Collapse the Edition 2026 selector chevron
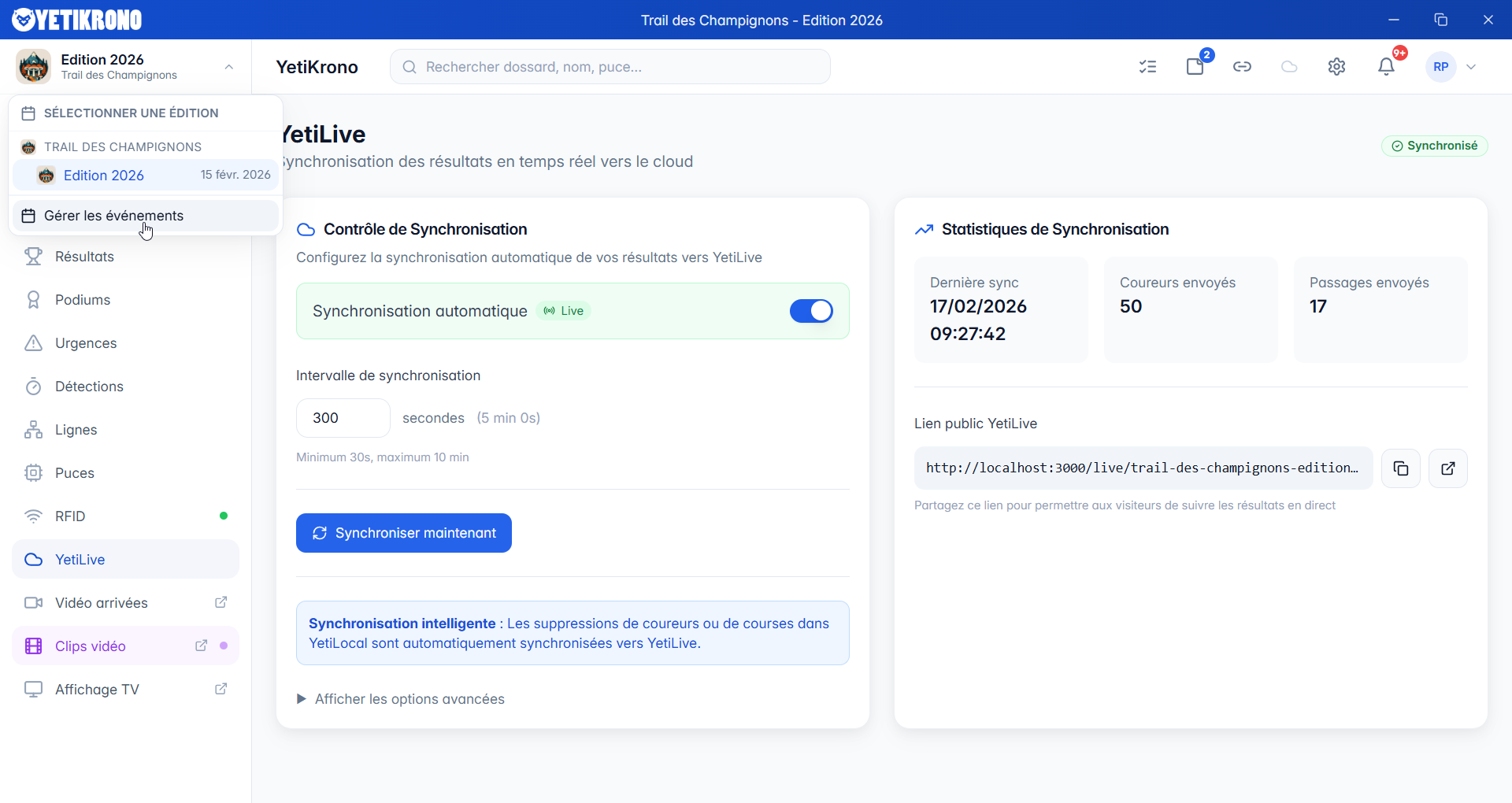This screenshot has width=1512, height=803. [x=228, y=67]
